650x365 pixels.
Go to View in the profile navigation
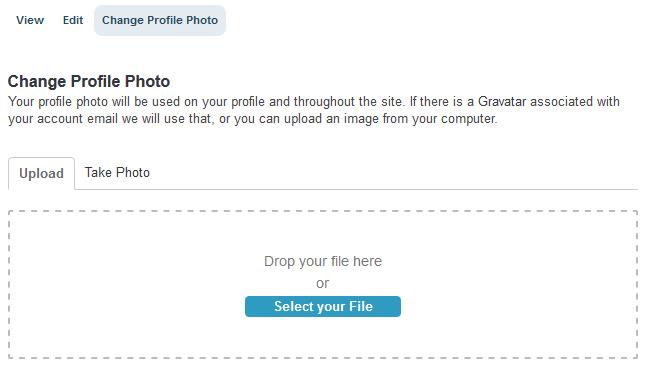(x=30, y=20)
